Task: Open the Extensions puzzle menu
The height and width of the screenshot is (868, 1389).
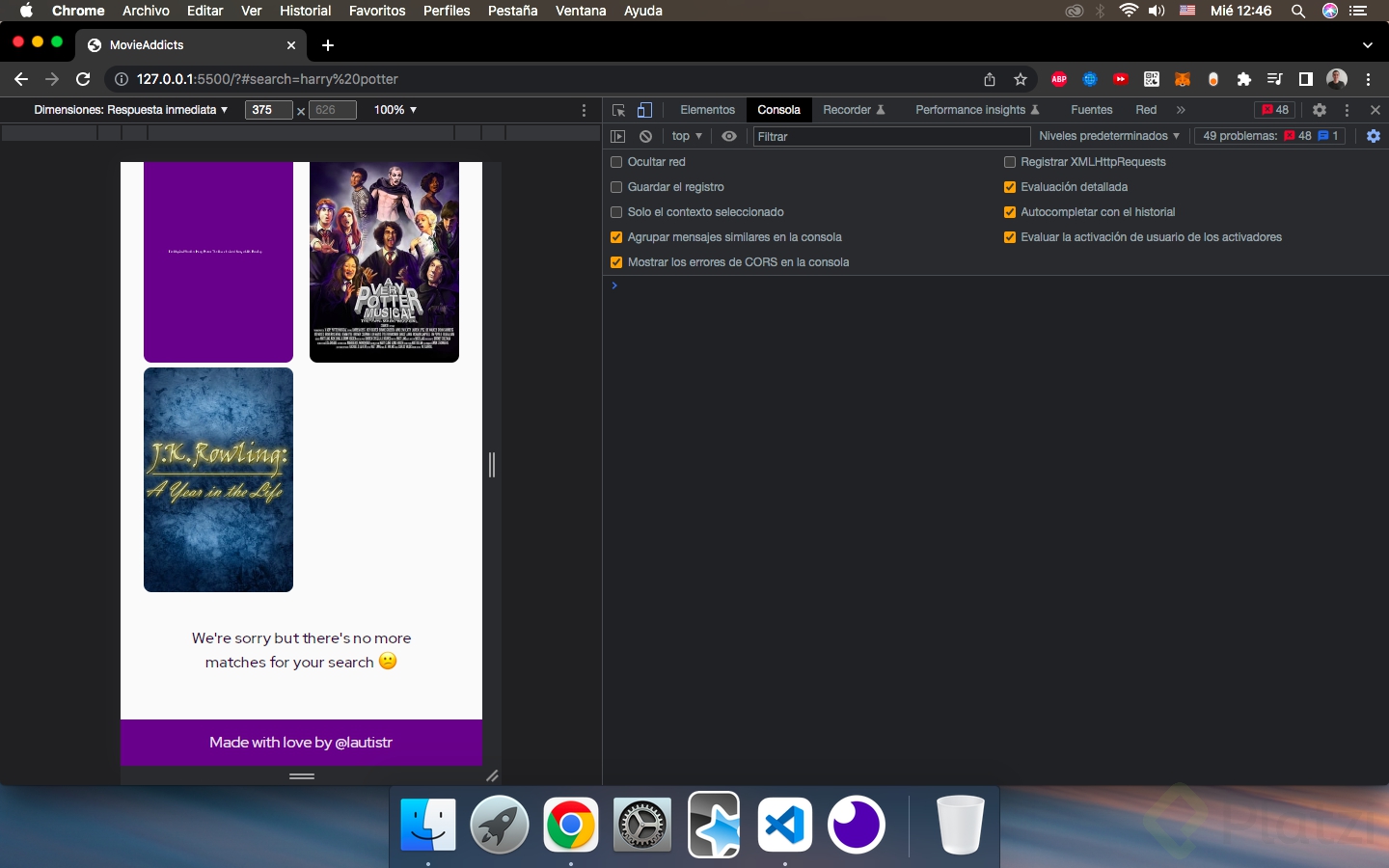Action: tap(1244, 79)
